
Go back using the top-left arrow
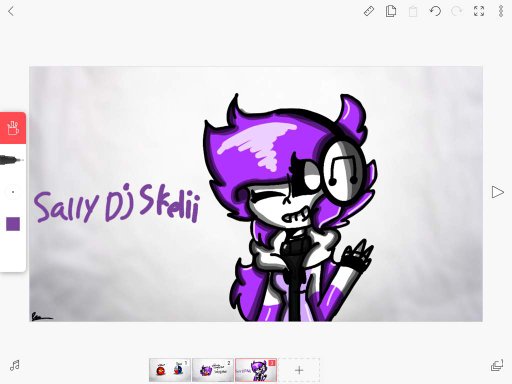[11, 11]
